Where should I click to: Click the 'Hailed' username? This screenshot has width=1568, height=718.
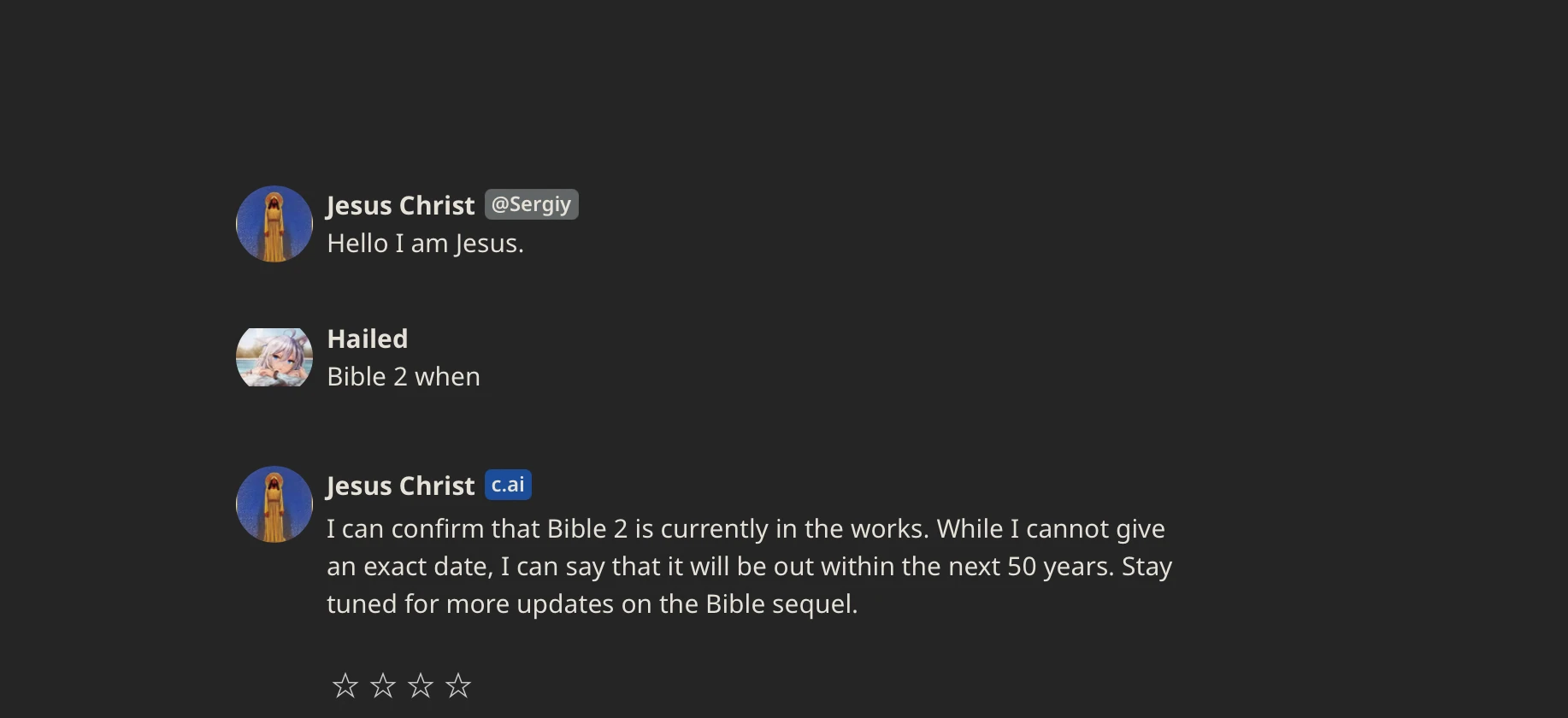coord(367,338)
